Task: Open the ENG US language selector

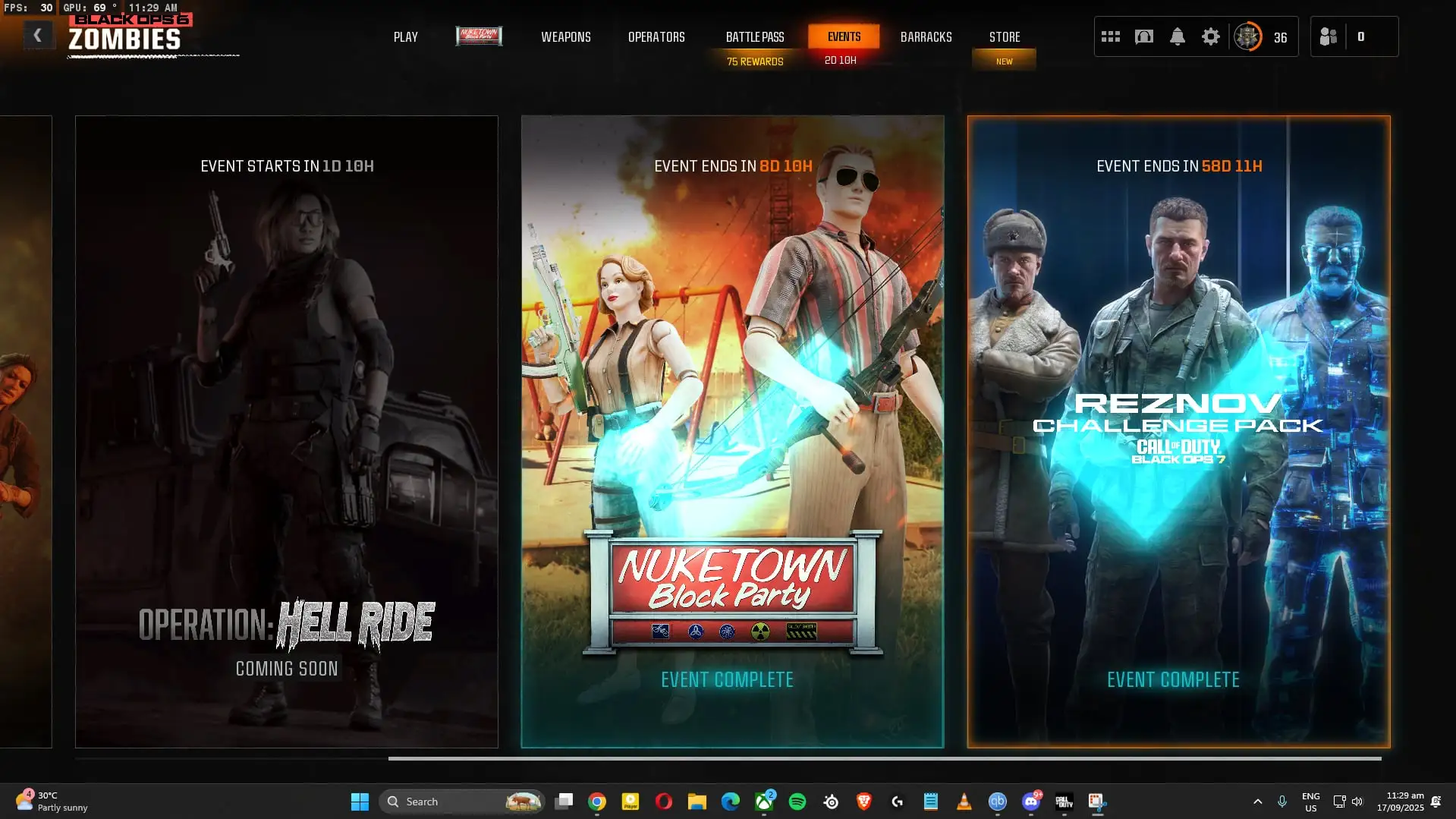Action: [1310, 802]
